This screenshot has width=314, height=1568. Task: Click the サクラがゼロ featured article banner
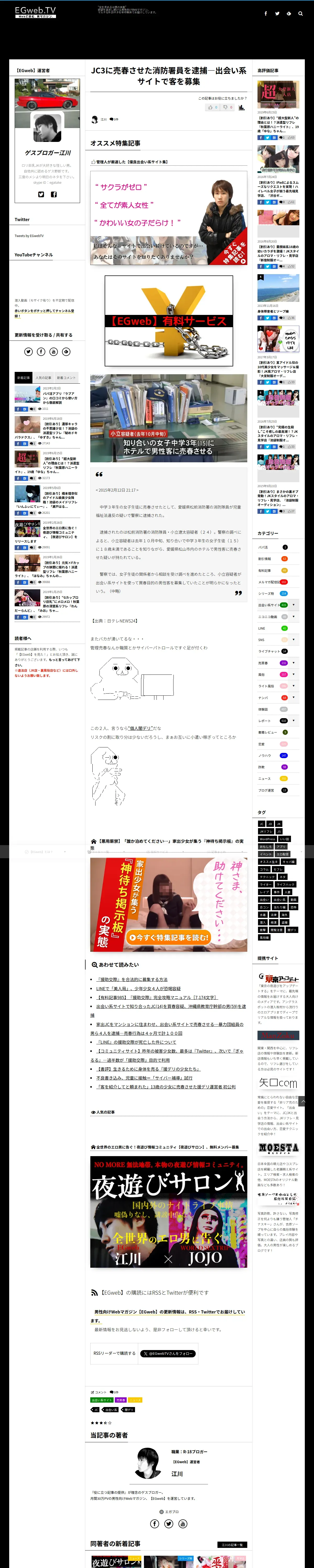169,218
